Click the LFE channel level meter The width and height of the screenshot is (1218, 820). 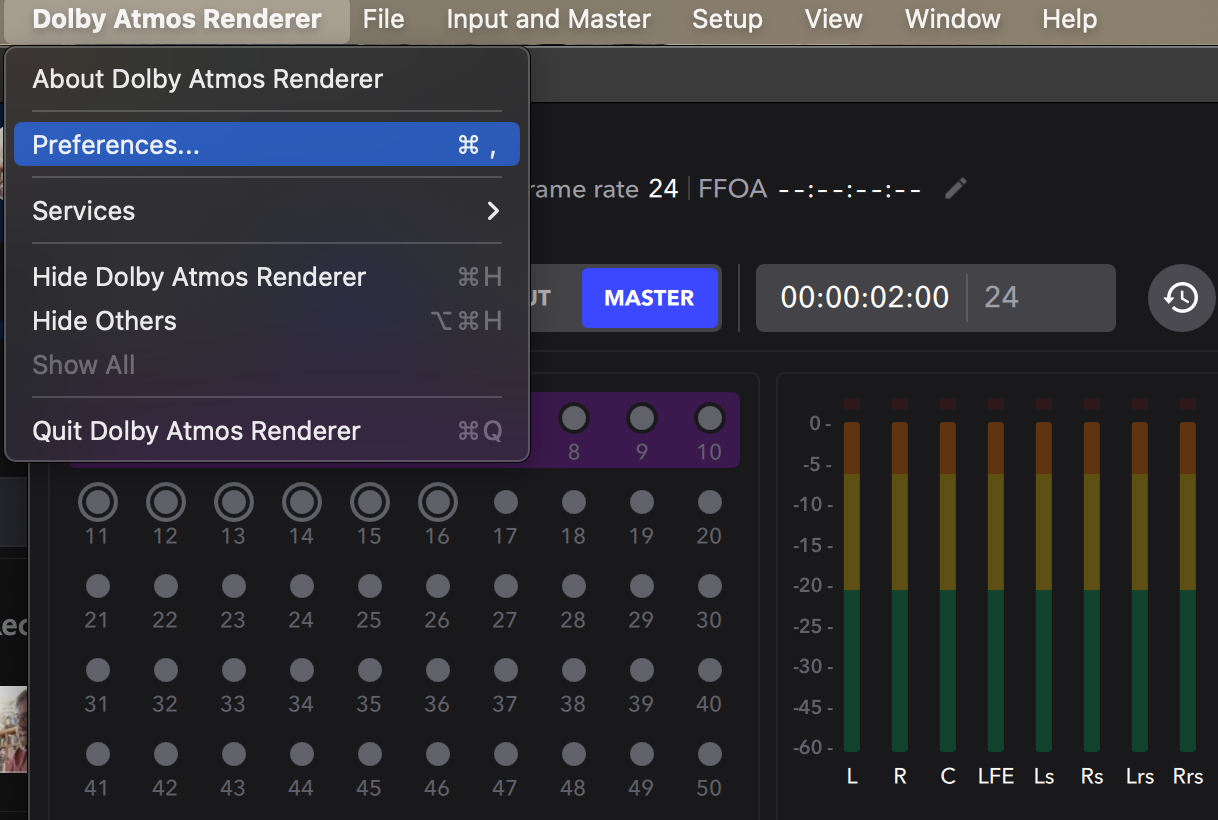(996, 587)
